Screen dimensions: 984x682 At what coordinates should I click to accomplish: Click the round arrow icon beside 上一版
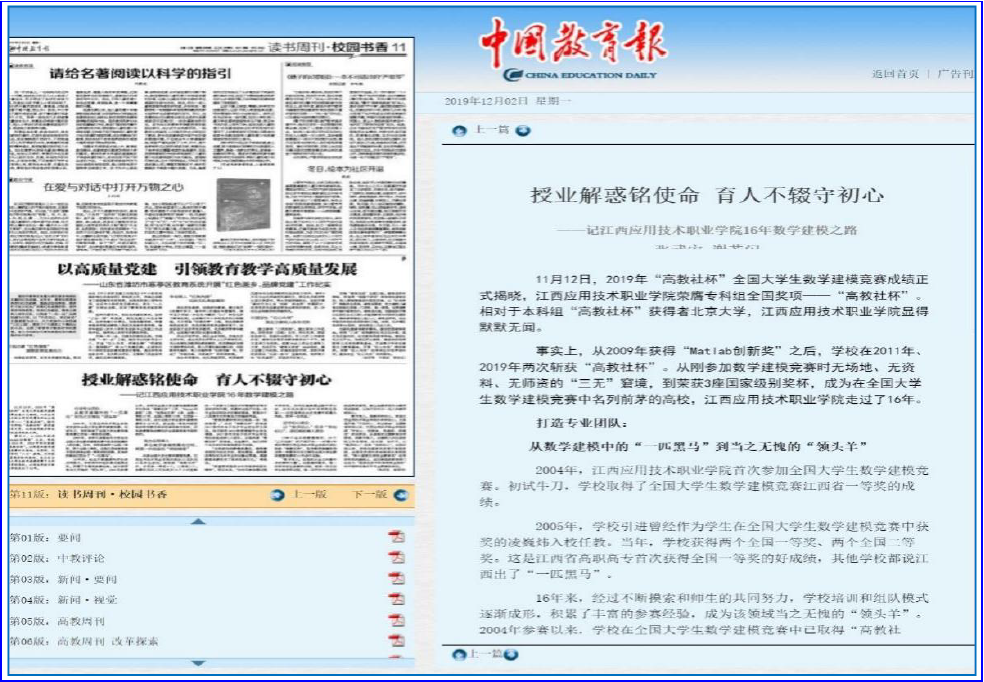(277, 495)
